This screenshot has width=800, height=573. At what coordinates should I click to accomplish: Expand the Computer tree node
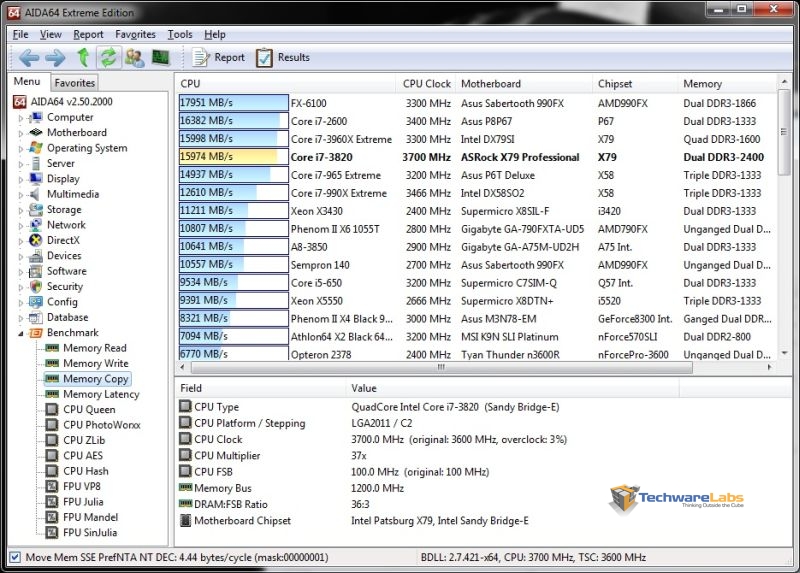tap(20, 118)
